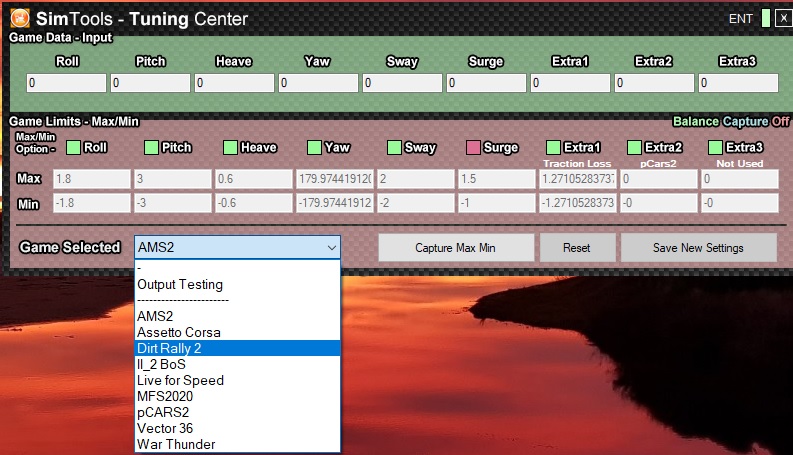The height and width of the screenshot is (455, 793).
Task: Click Extra1 Min field -1.2710528373
Action: 578,203
